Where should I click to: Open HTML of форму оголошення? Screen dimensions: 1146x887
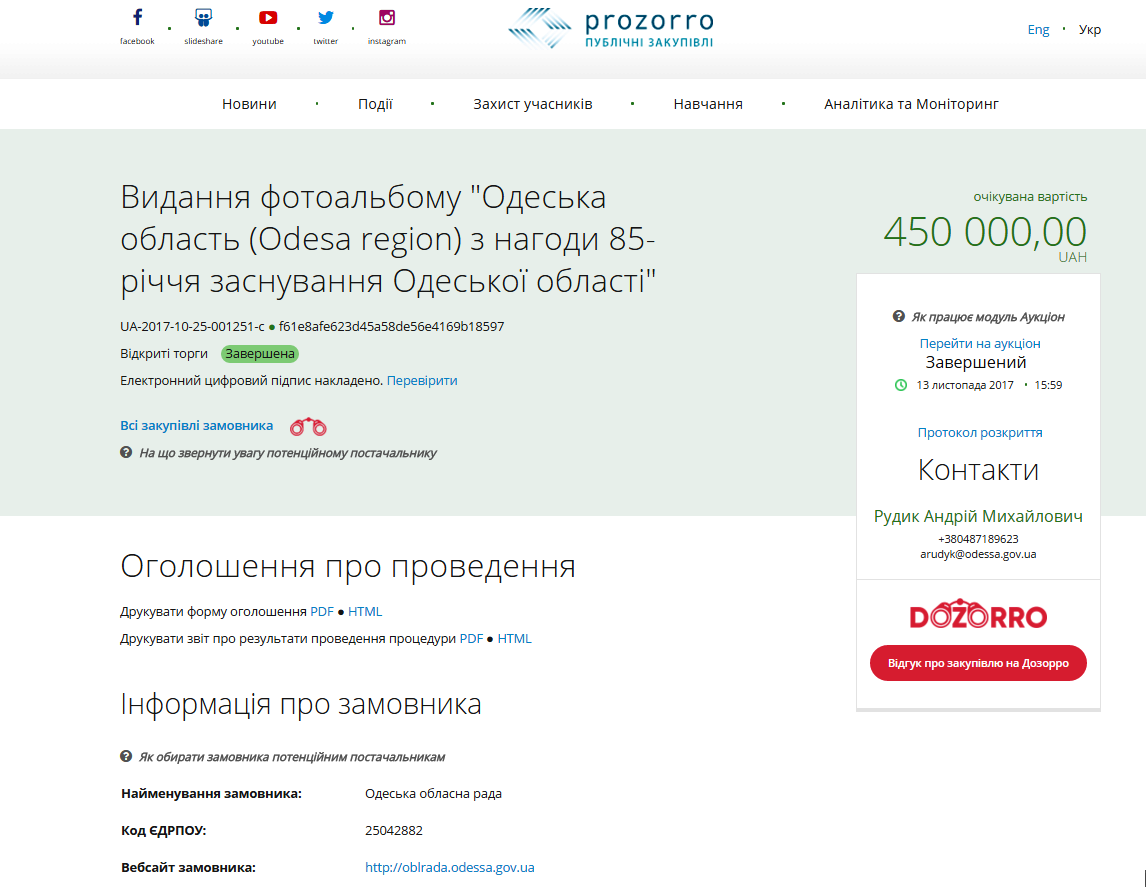pyautogui.click(x=365, y=612)
